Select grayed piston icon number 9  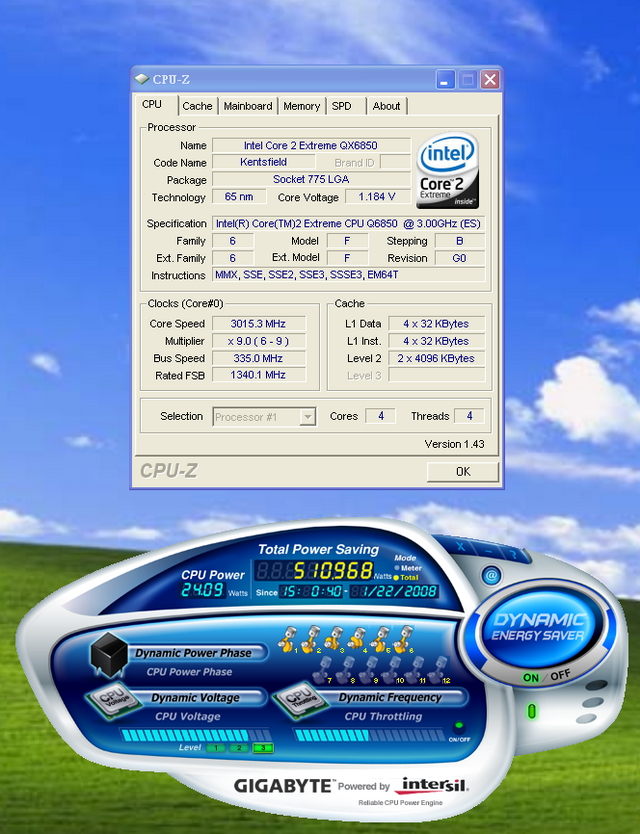pos(369,670)
